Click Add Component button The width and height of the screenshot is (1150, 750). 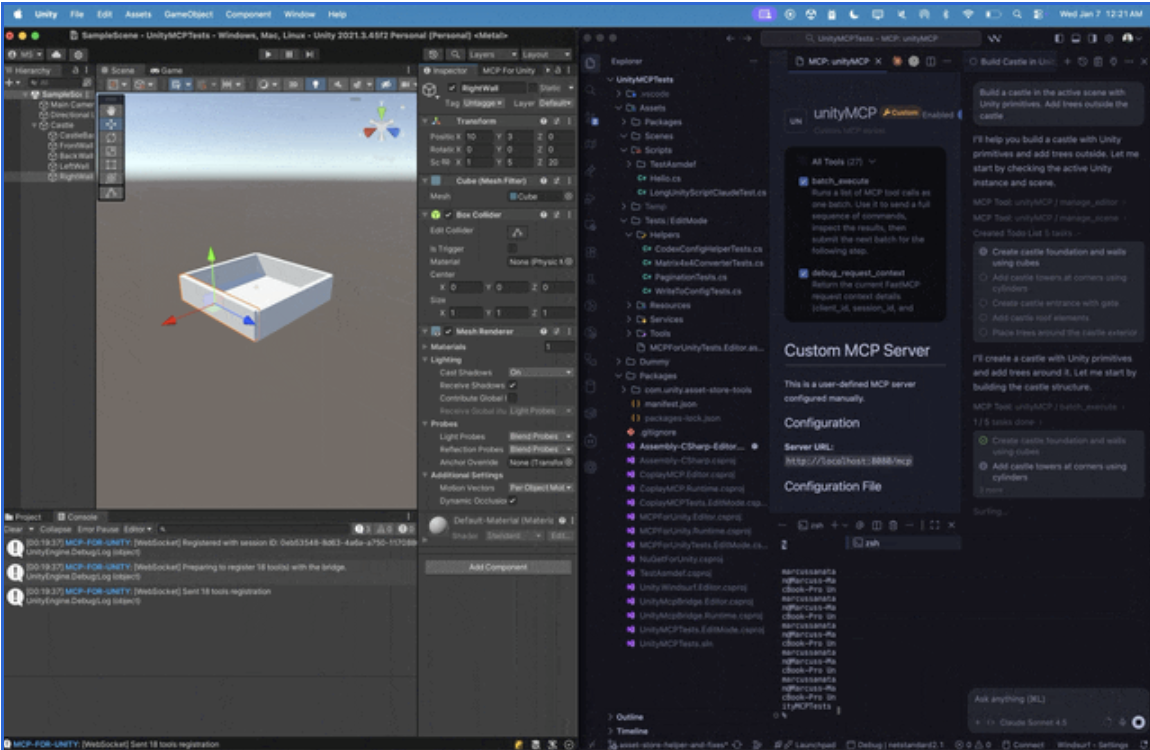(498, 567)
